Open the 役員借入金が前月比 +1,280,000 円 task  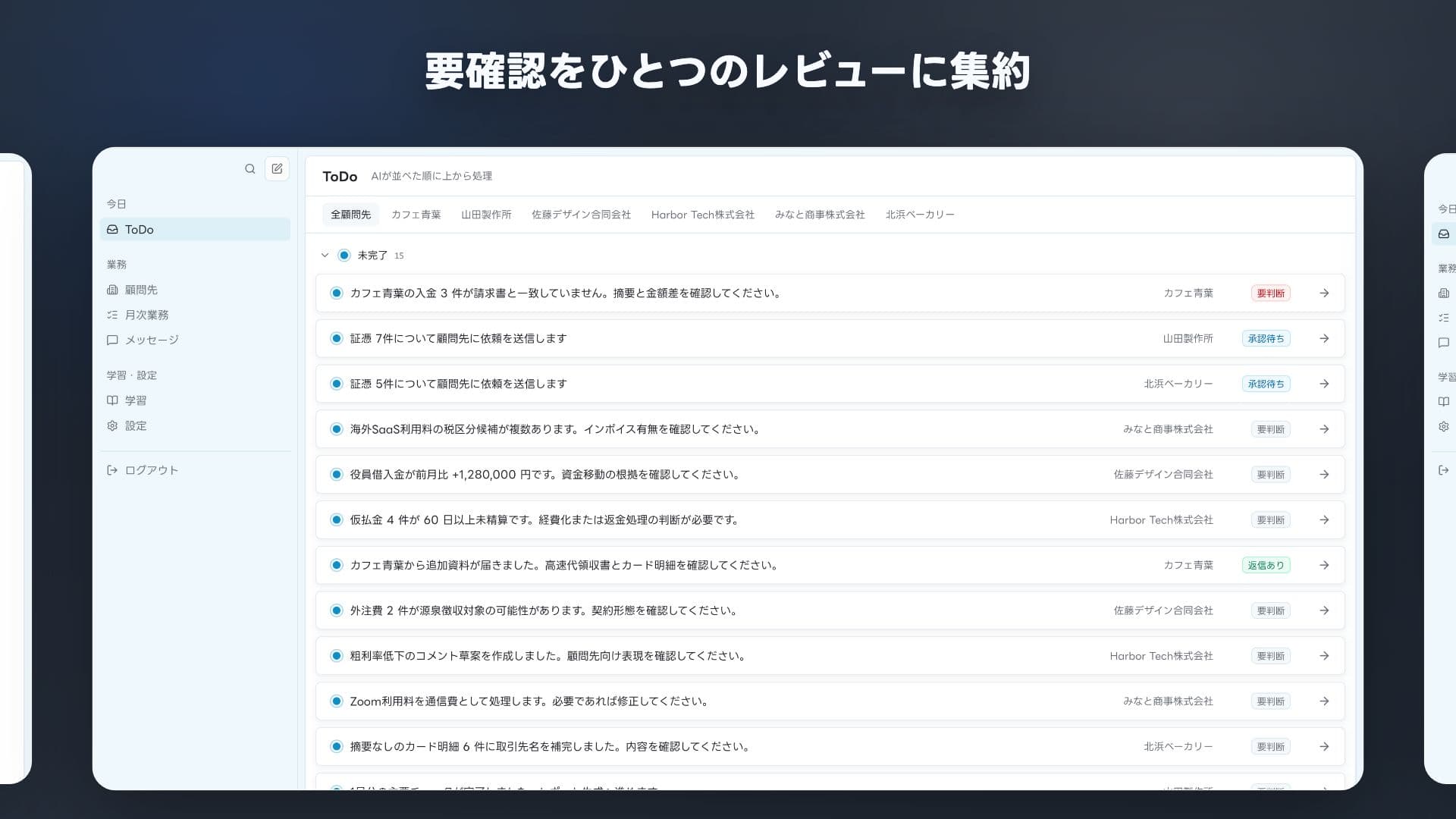pos(544,475)
